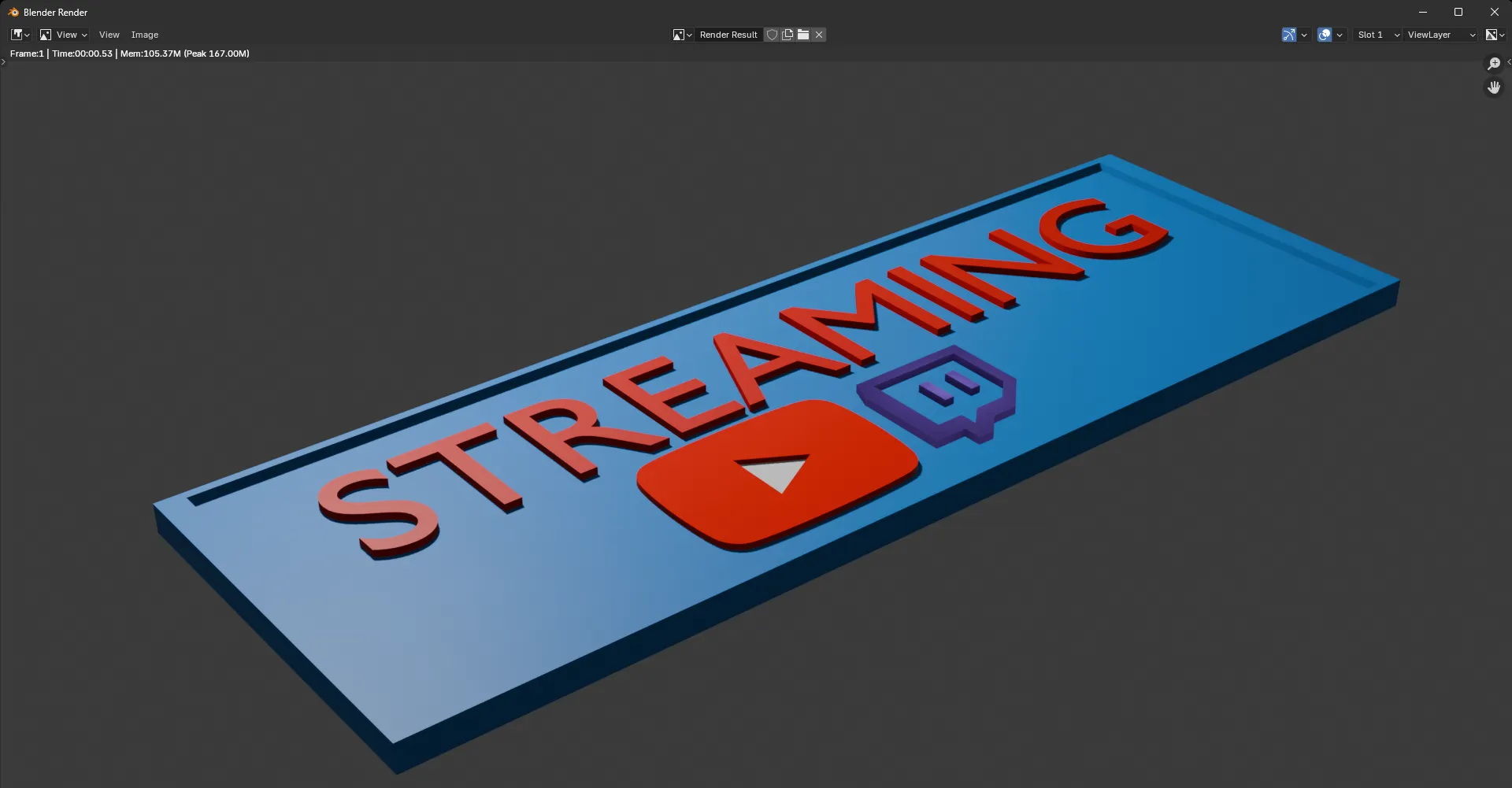Disable the gizmos toggle in the header
1512x788 pixels.
click(x=1289, y=34)
